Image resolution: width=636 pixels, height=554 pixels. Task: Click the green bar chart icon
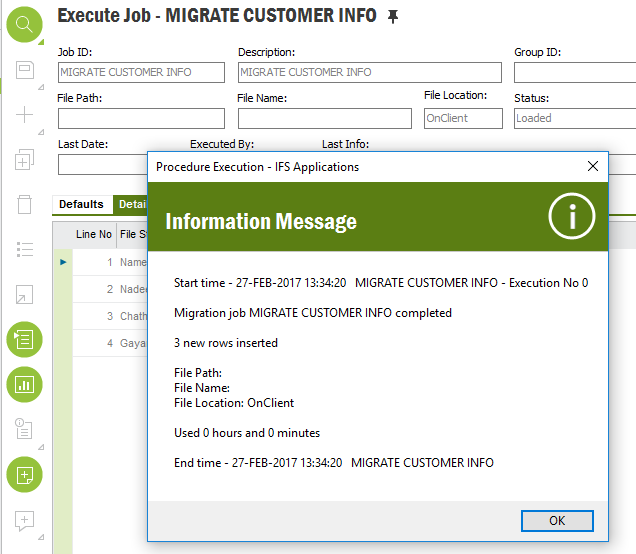[x=24, y=384]
